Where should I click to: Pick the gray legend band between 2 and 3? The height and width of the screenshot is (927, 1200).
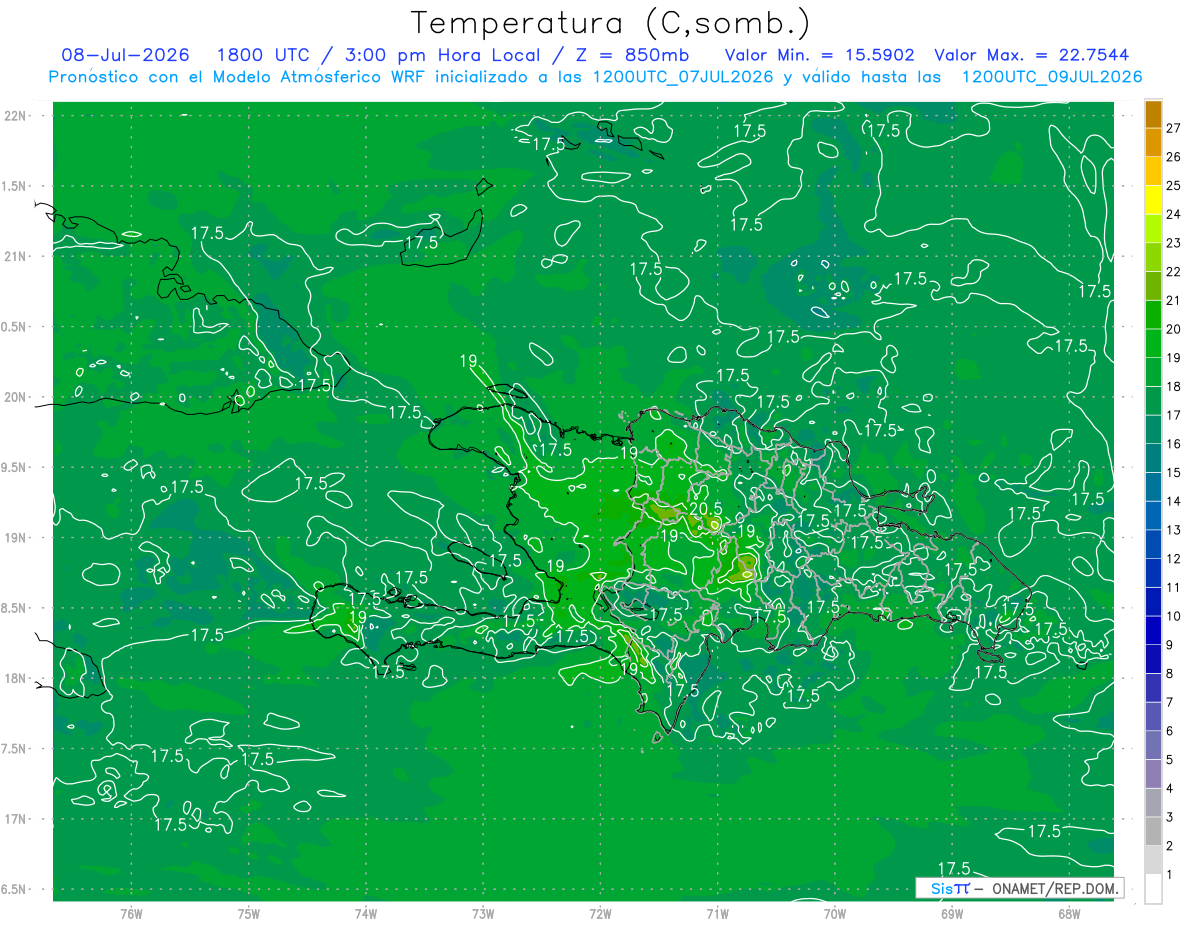pyautogui.click(x=1153, y=831)
